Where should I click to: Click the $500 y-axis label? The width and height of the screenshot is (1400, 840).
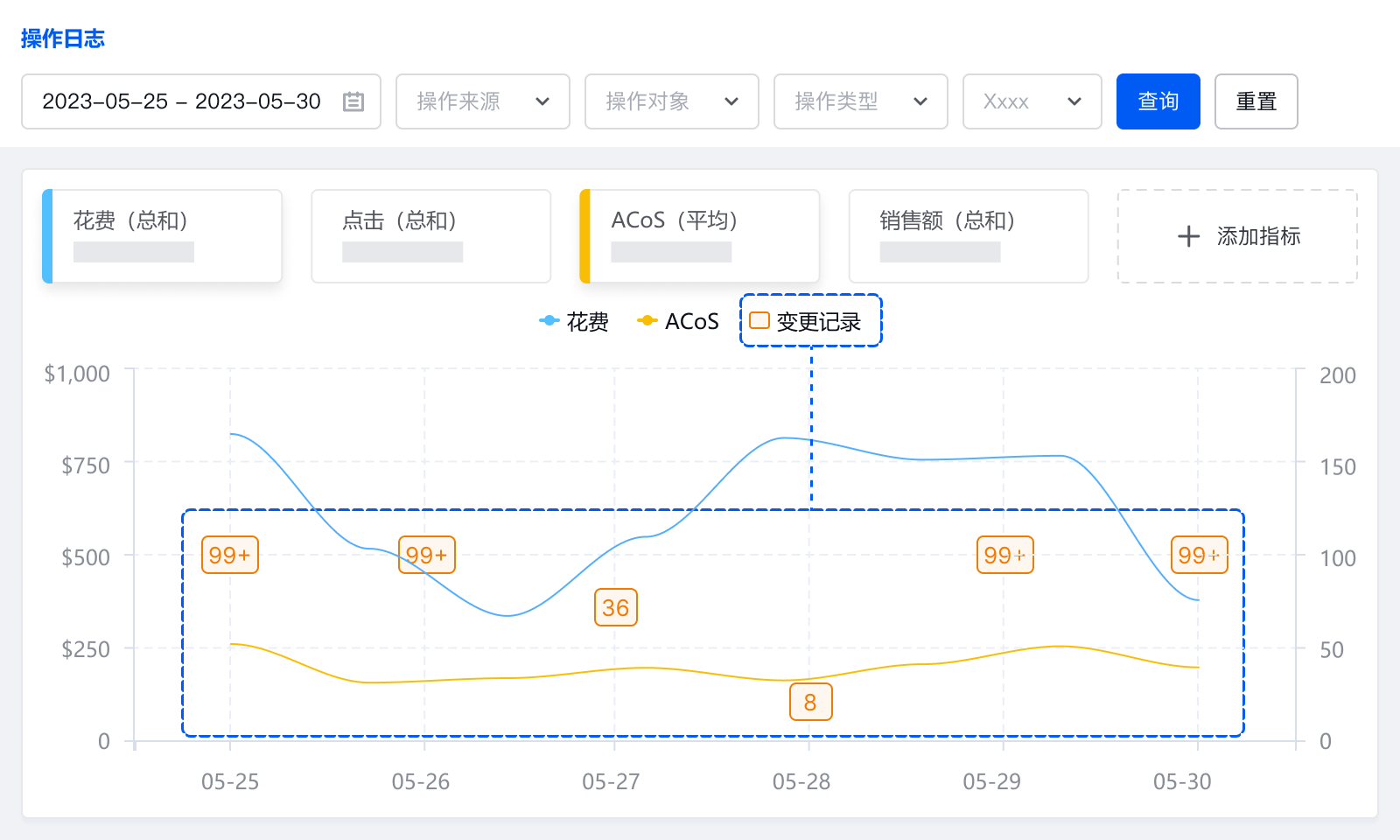click(86, 557)
